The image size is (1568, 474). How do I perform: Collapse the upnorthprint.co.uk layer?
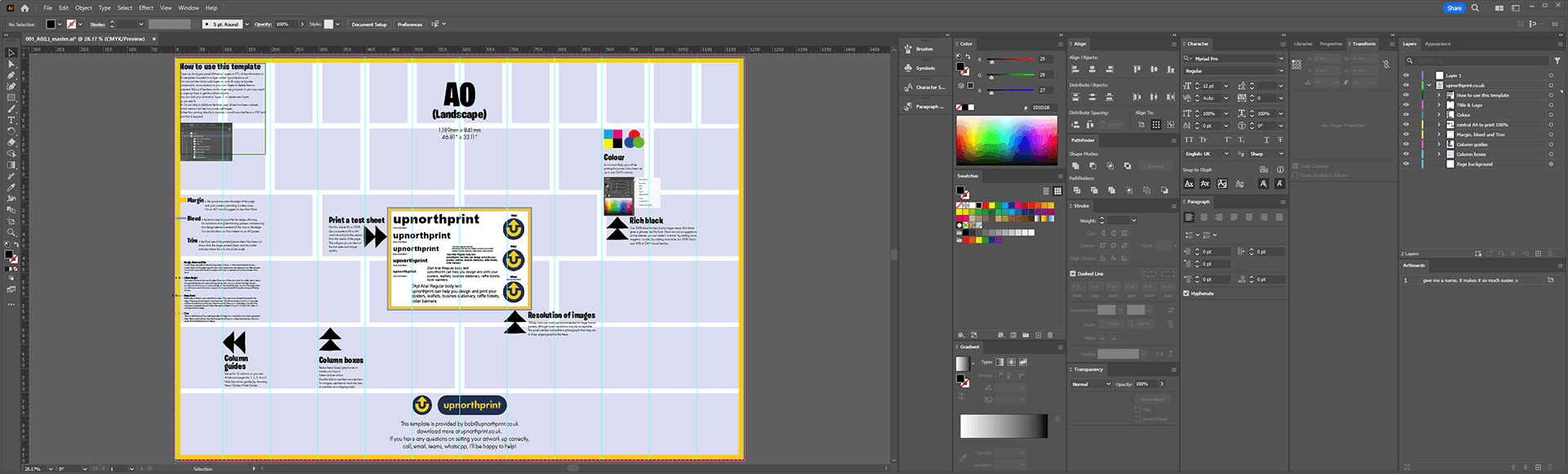[x=1429, y=85]
